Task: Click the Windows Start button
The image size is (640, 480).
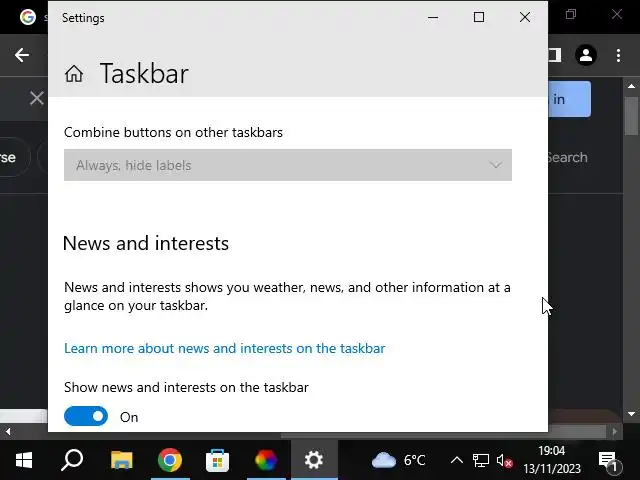Action: (x=24, y=460)
